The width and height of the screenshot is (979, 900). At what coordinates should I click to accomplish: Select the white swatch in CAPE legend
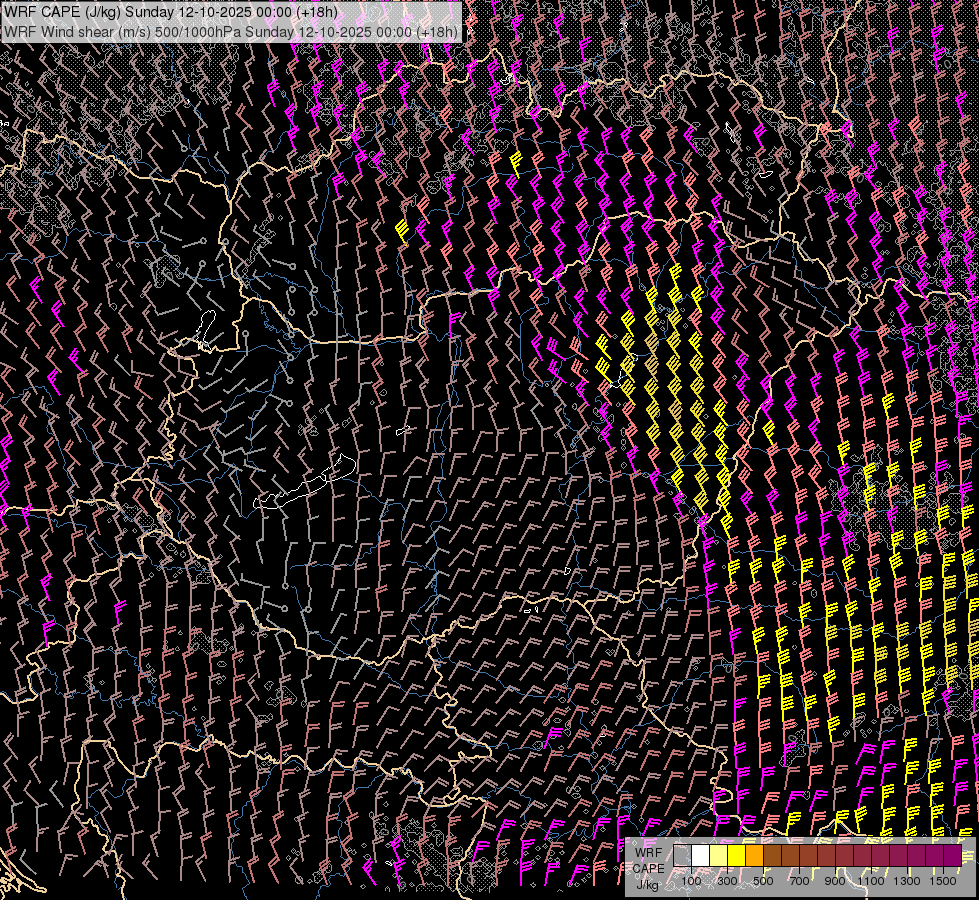pos(700,856)
